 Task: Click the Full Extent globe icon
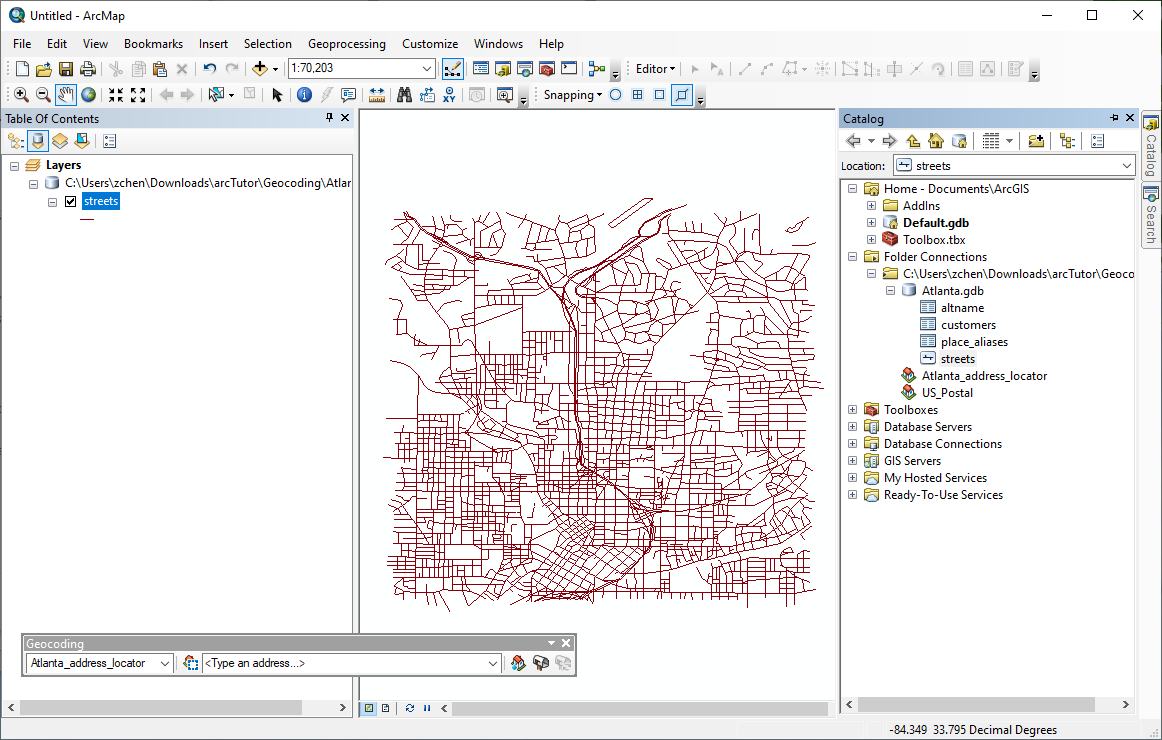pos(88,95)
